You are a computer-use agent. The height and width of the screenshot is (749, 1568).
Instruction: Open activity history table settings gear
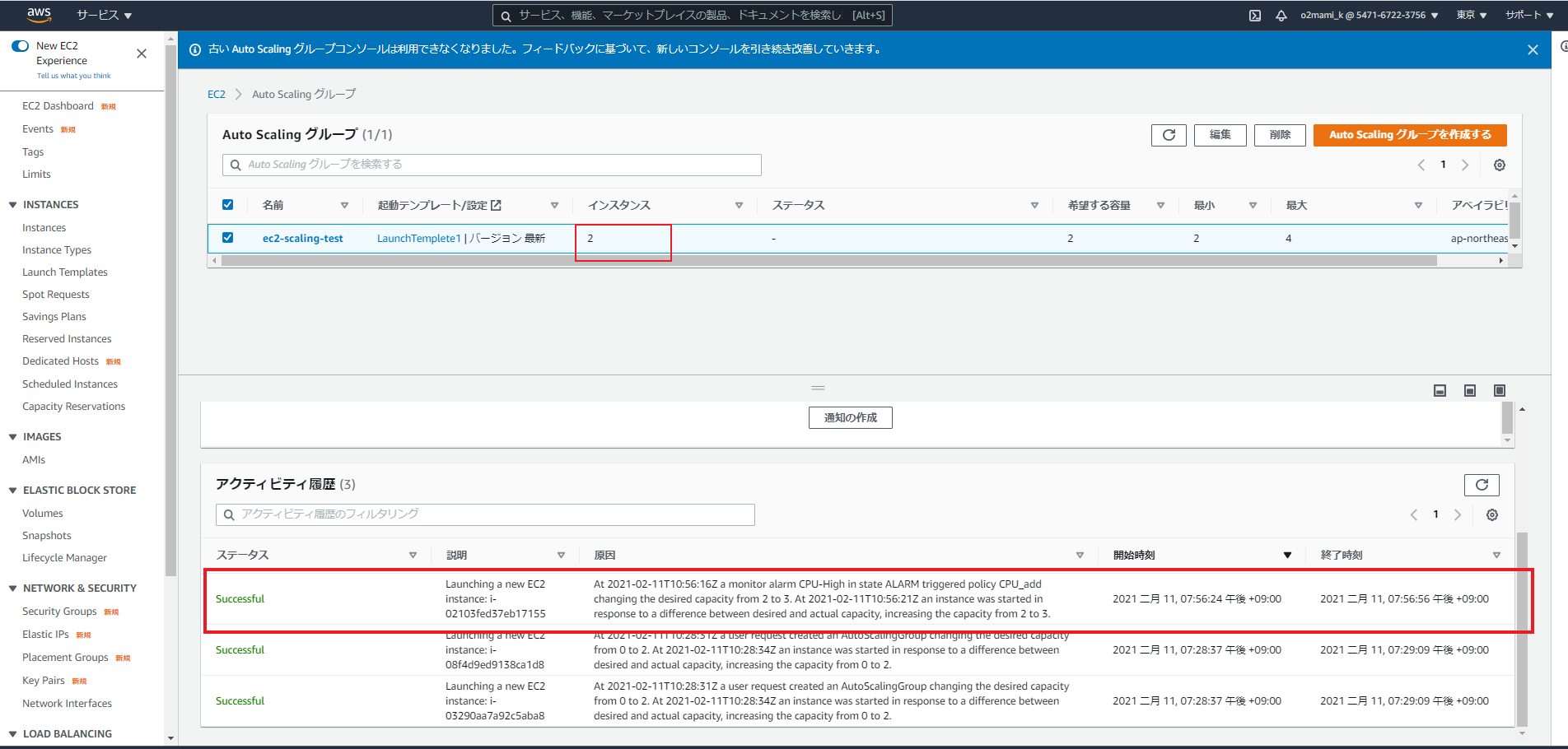click(1492, 515)
